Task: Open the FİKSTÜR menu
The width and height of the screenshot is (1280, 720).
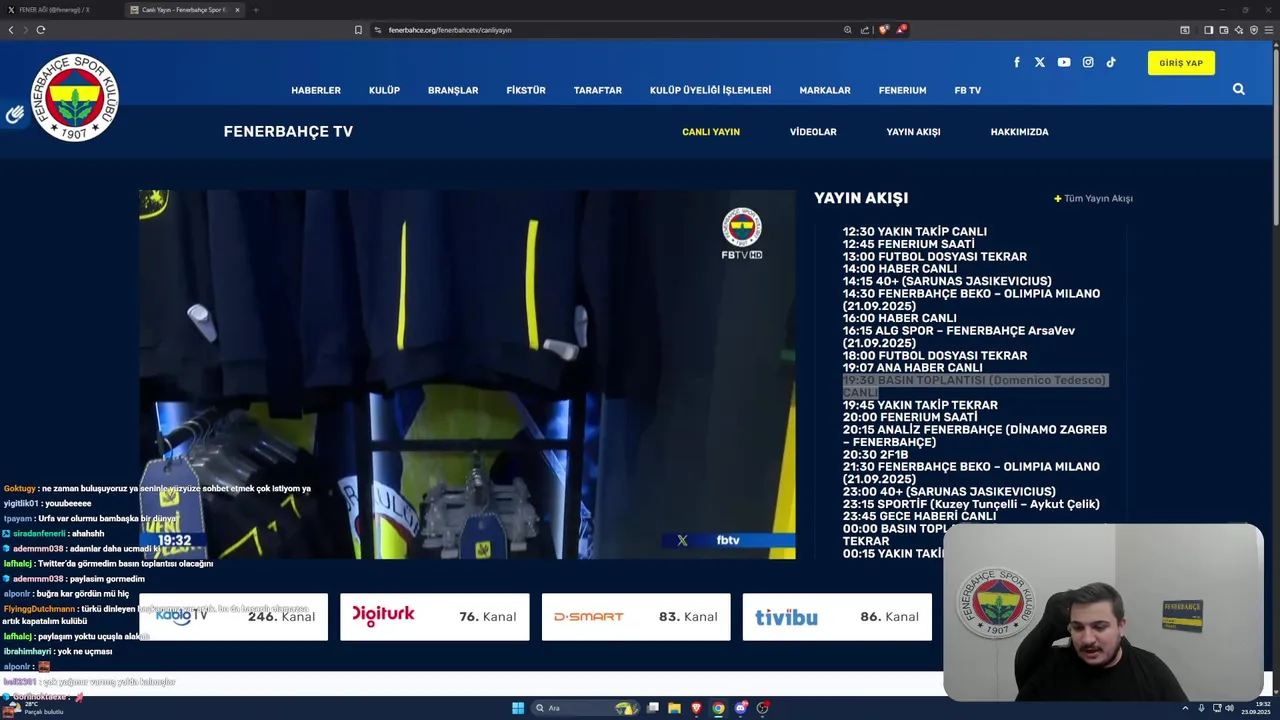Action: 526,90
